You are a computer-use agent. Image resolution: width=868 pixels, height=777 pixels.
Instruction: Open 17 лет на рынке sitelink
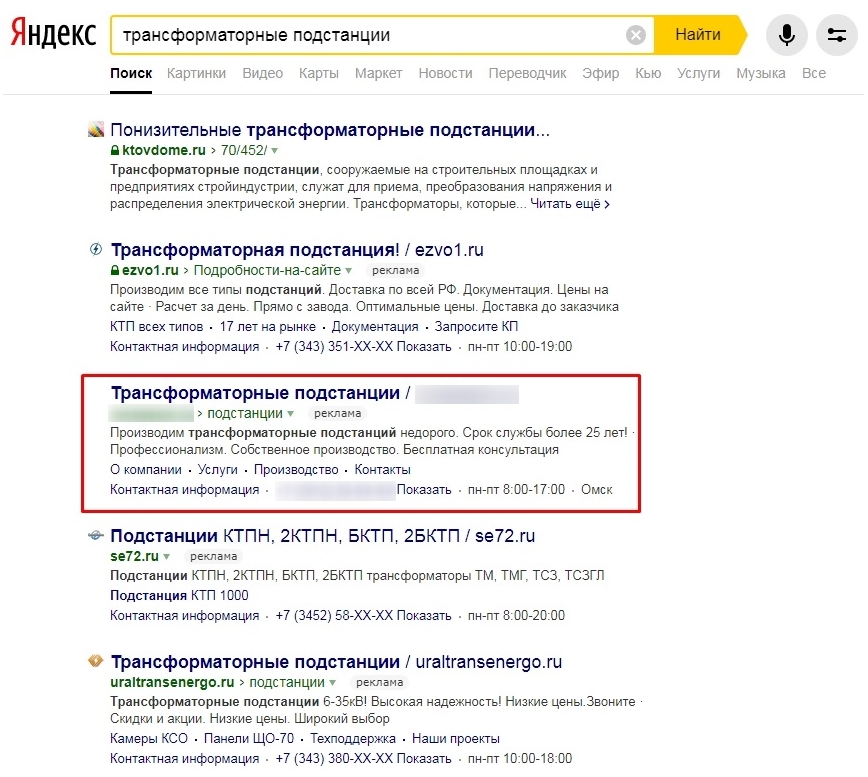tap(267, 327)
